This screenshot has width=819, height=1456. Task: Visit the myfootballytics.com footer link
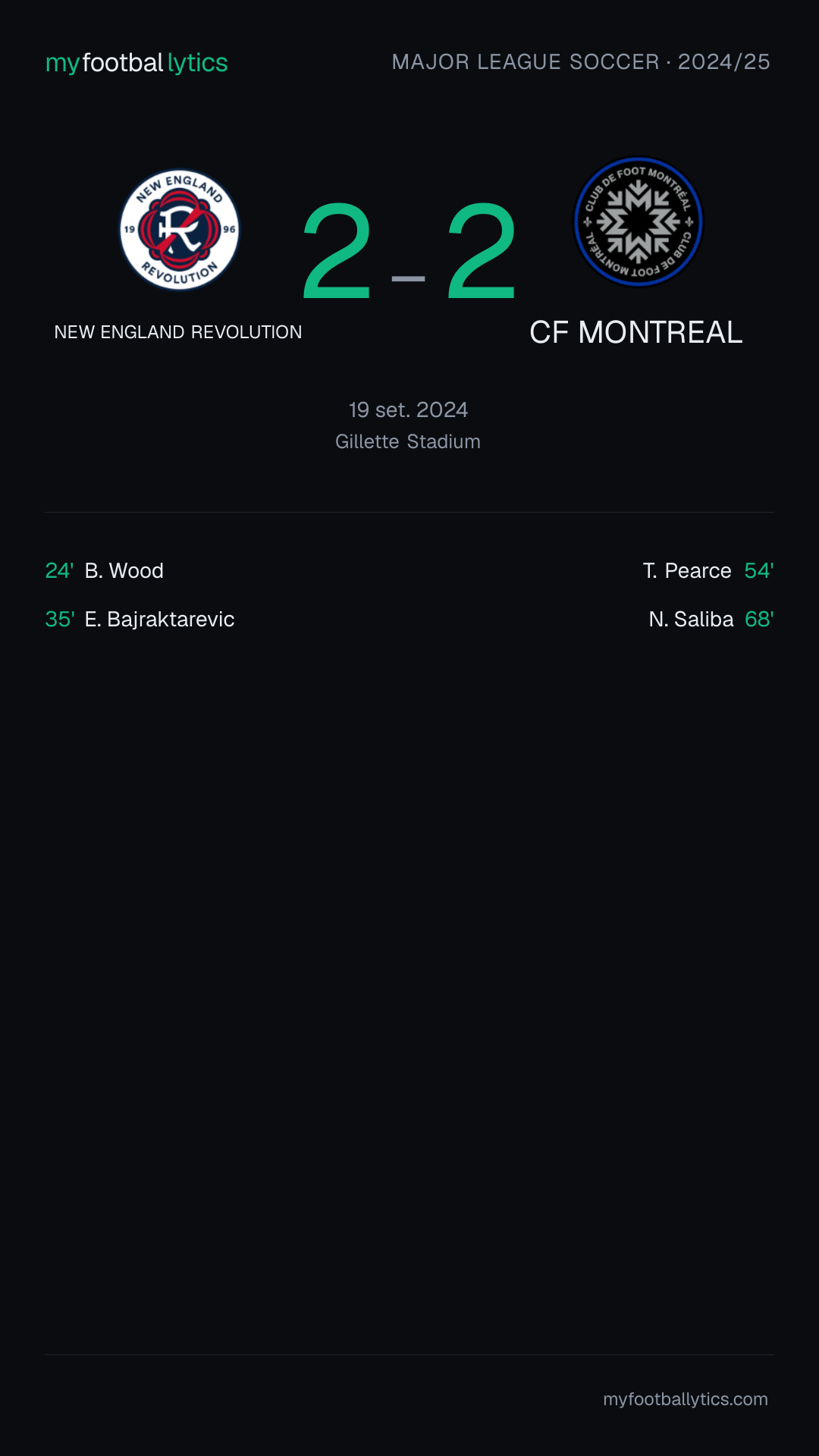click(686, 1399)
